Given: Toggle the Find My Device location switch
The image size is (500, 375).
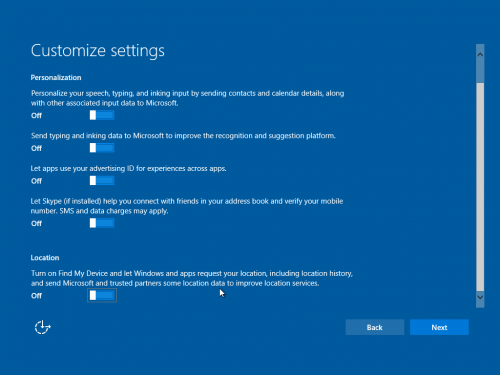Looking at the screenshot, I should 102,295.
